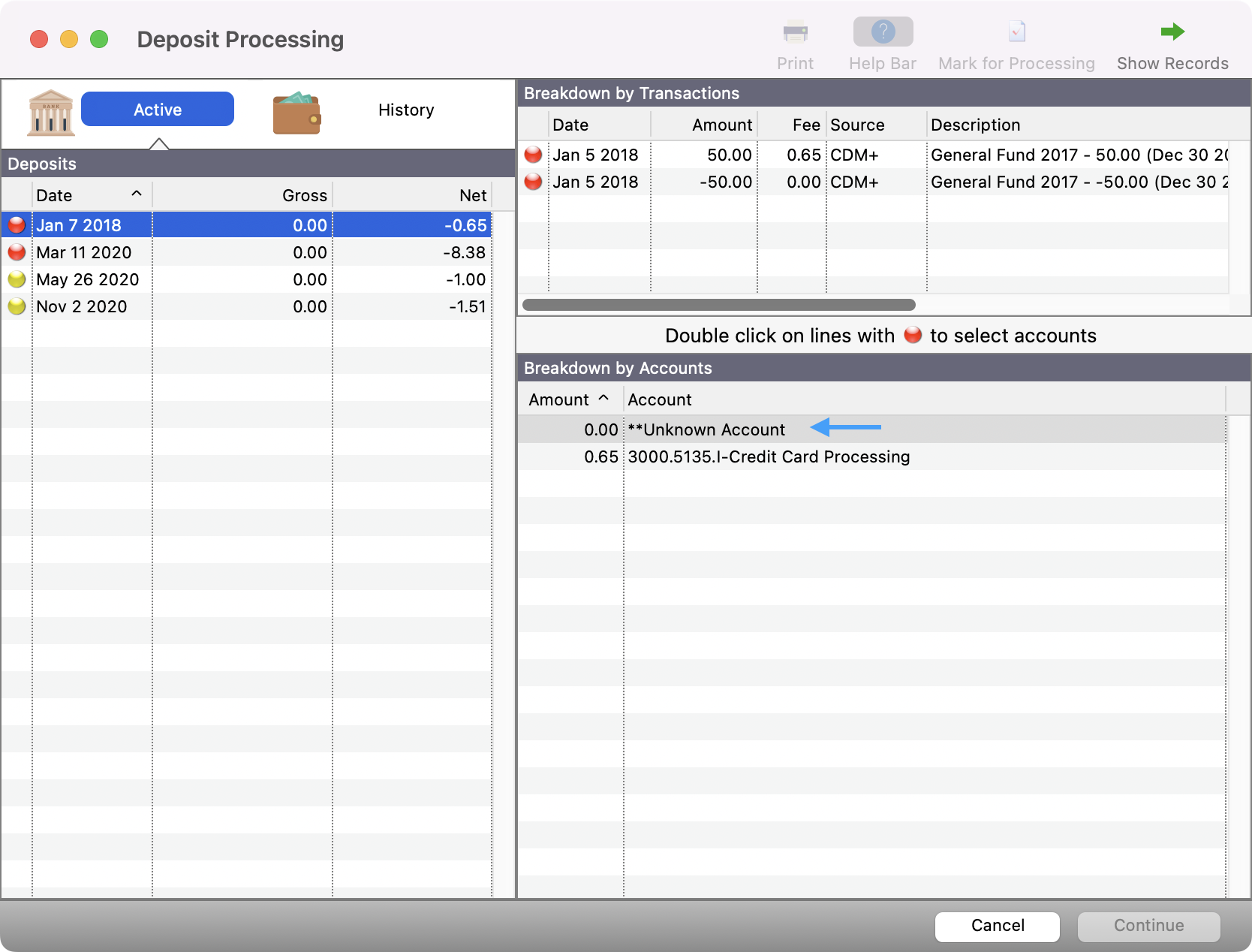Toggle the Date column sort order
This screenshot has height=952, width=1252.
coord(90,194)
